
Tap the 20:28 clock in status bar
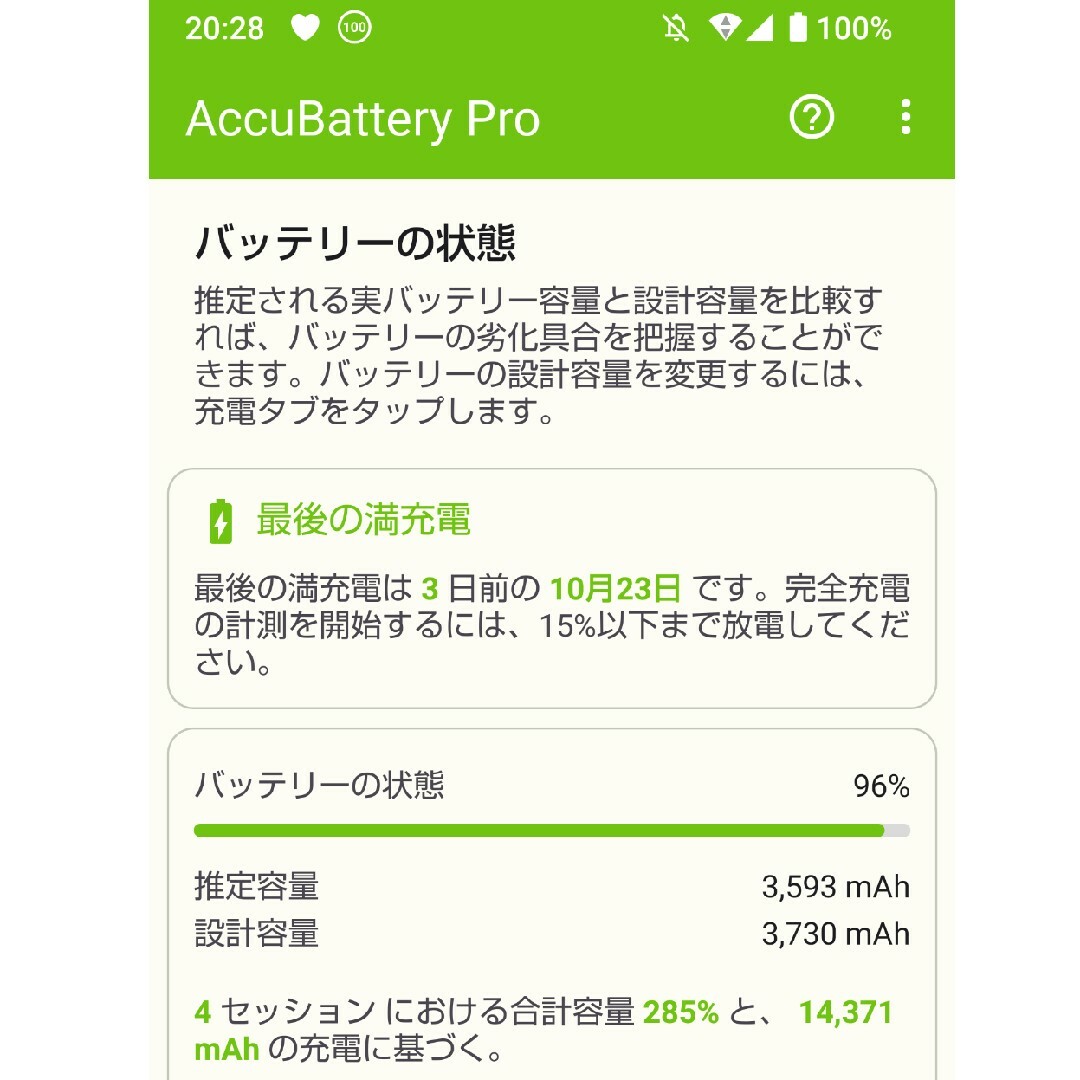pyautogui.click(x=225, y=28)
